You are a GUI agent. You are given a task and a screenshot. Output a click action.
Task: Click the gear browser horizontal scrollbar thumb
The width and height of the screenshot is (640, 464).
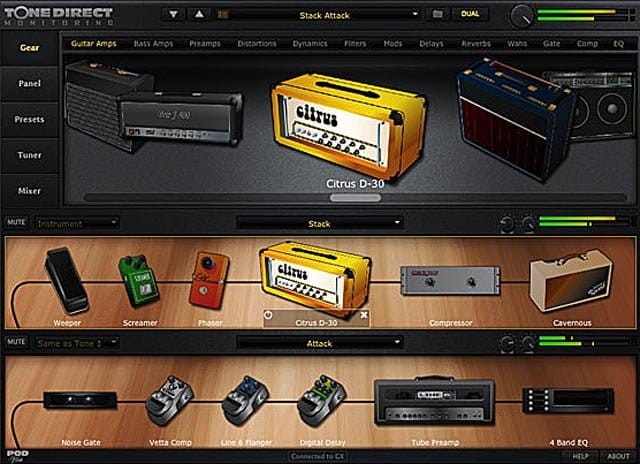coord(355,198)
